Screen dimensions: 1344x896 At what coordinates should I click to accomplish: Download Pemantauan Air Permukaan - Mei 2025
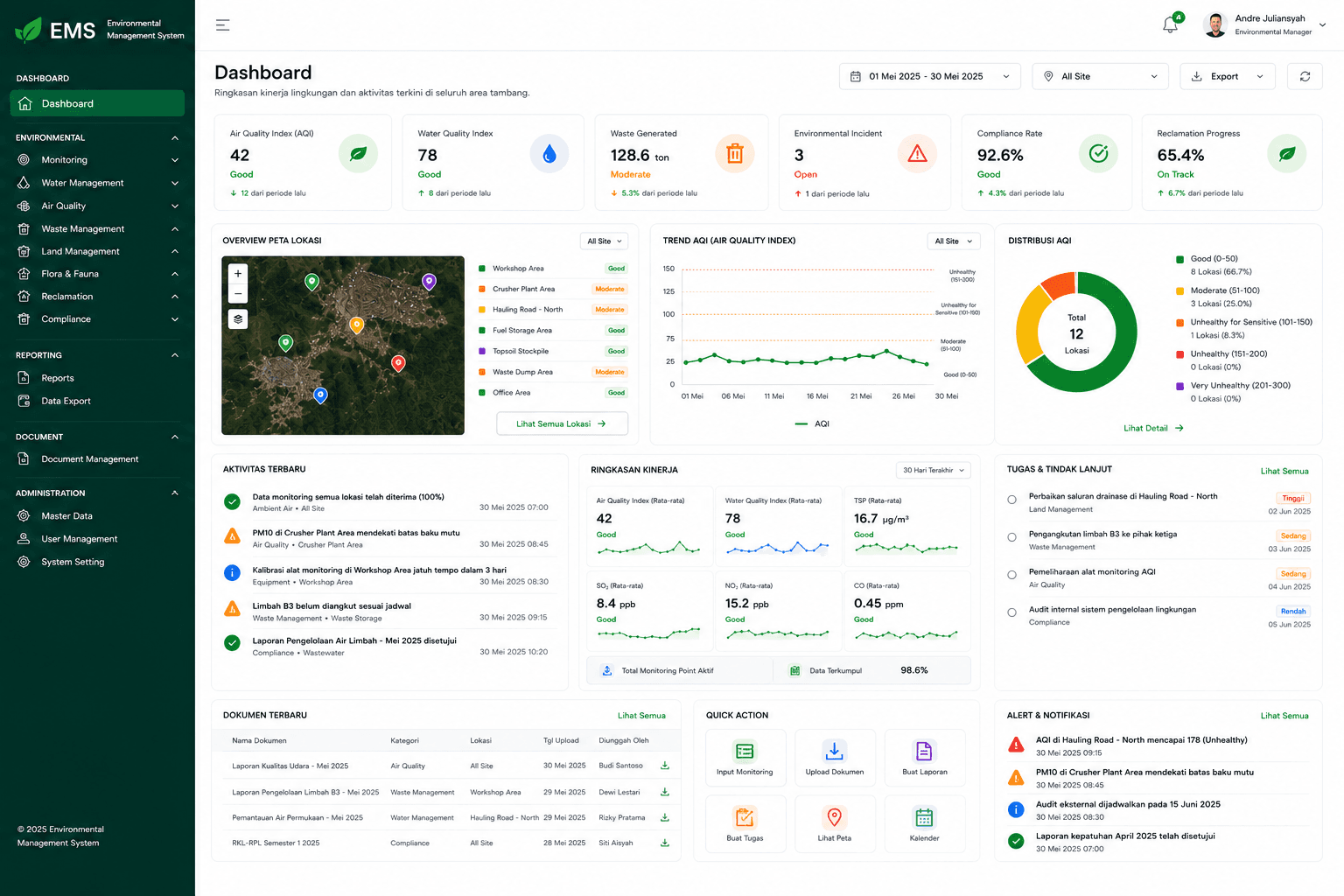click(x=665, y=818)
